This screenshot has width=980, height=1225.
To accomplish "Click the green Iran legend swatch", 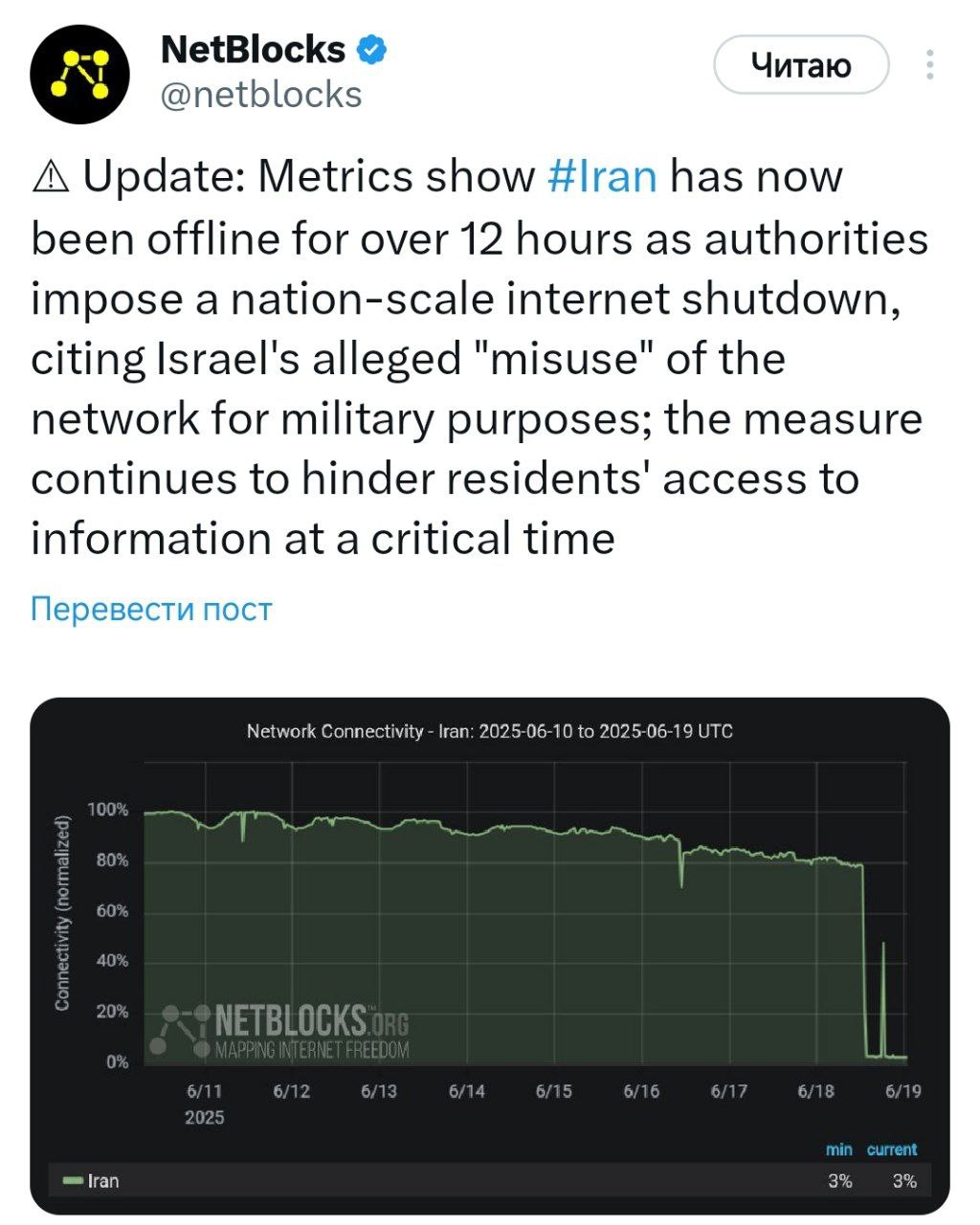I will 73,1181.
